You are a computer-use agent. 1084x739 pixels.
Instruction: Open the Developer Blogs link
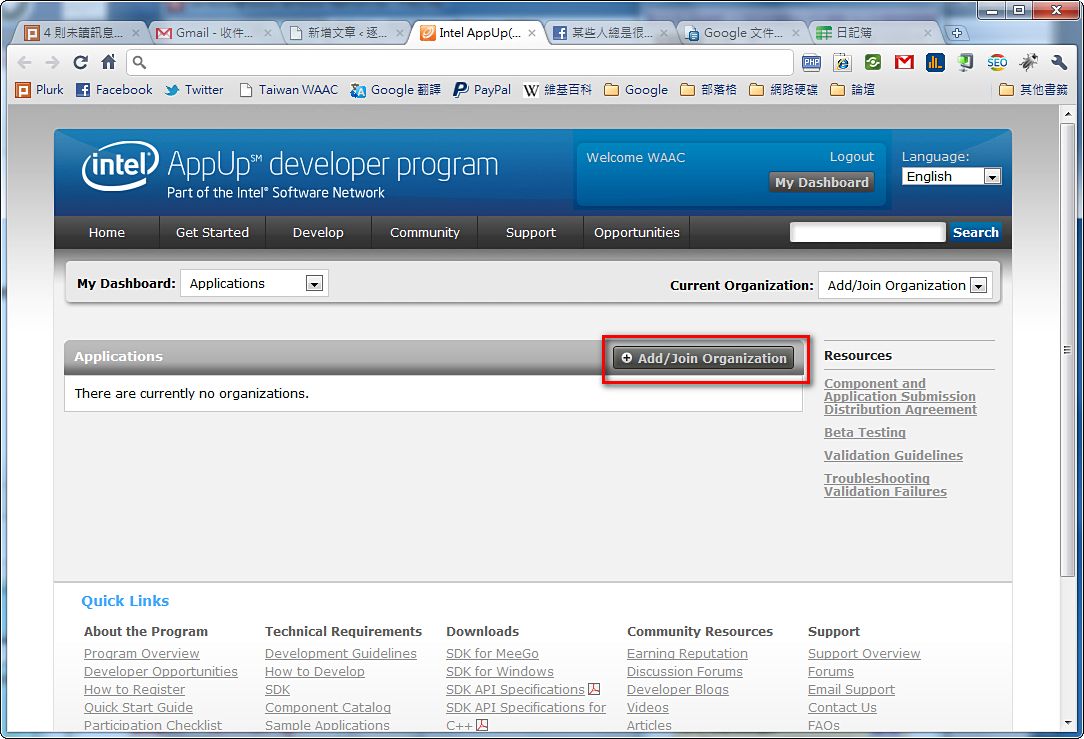click(x=678, y=689)
